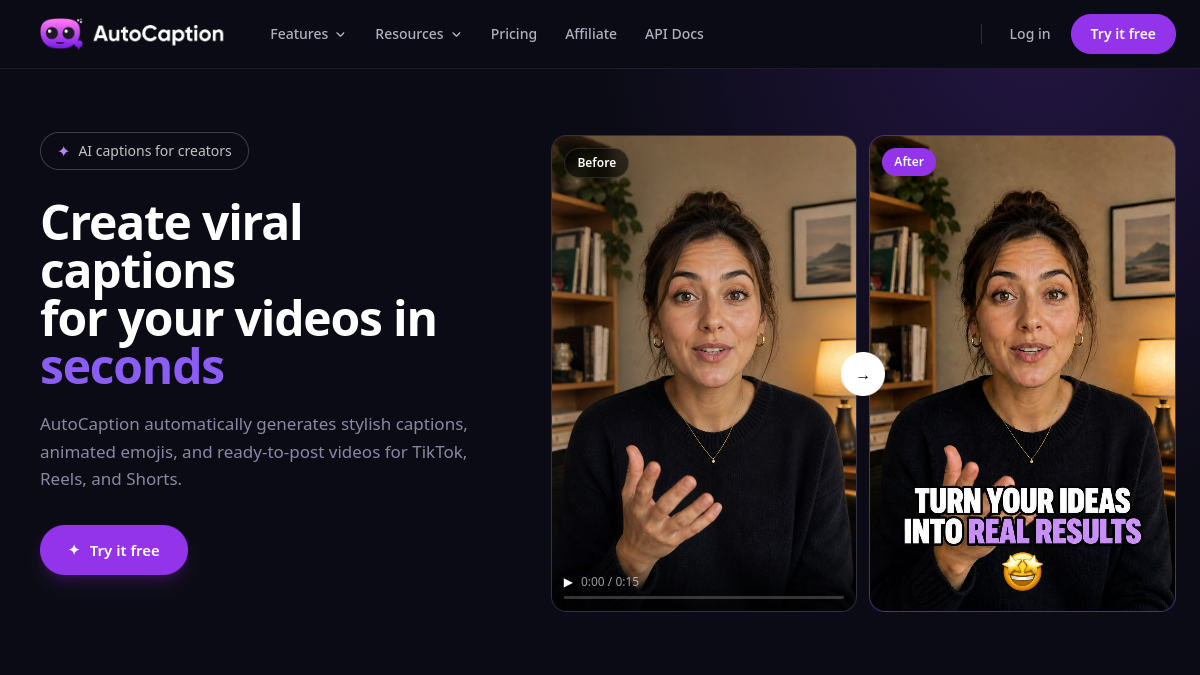
Task: Click the AutoCaption purple mascot logo icon
Action: (62, 34)
